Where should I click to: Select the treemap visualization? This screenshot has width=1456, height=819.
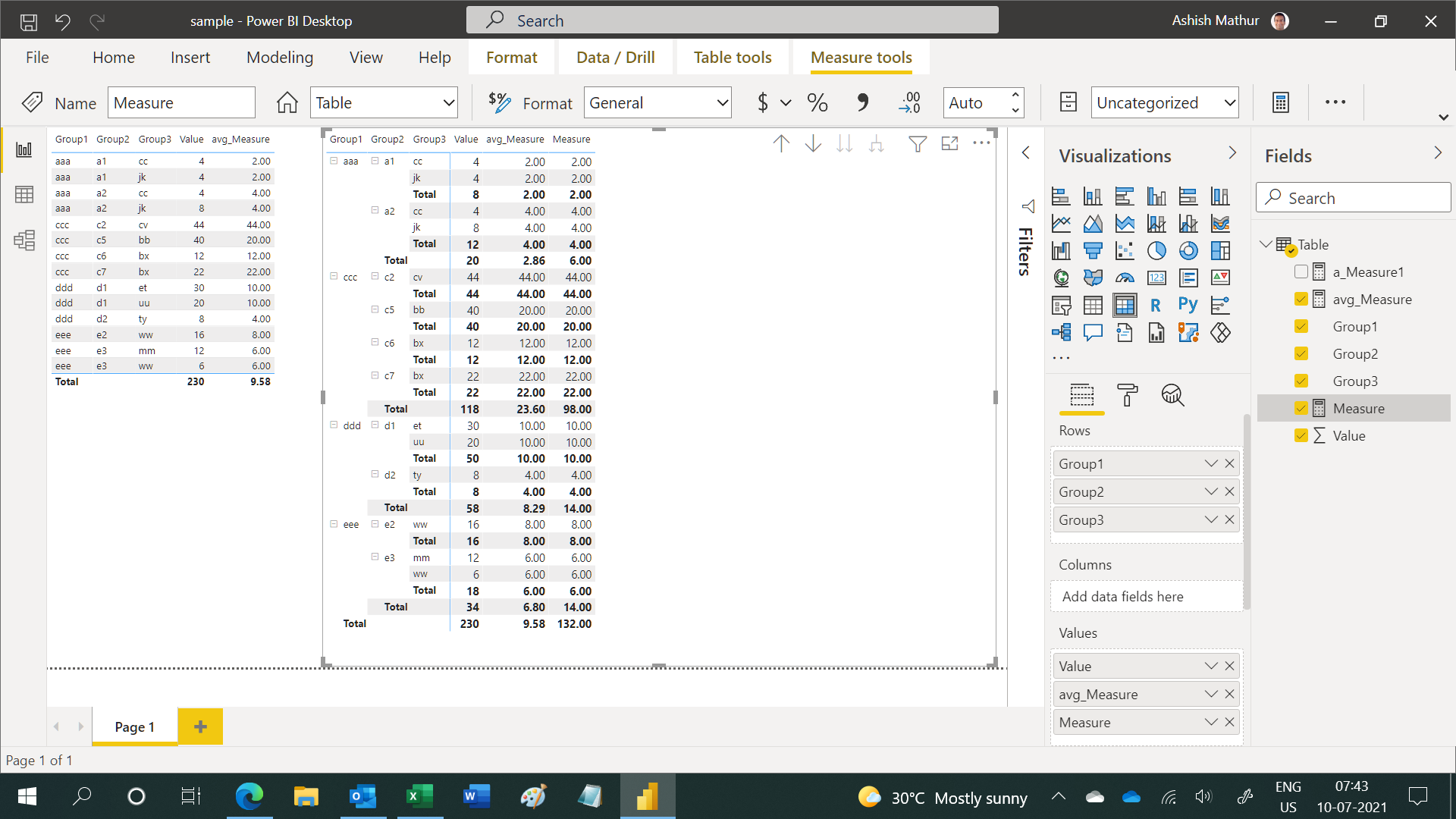[x=1220, y=251]
